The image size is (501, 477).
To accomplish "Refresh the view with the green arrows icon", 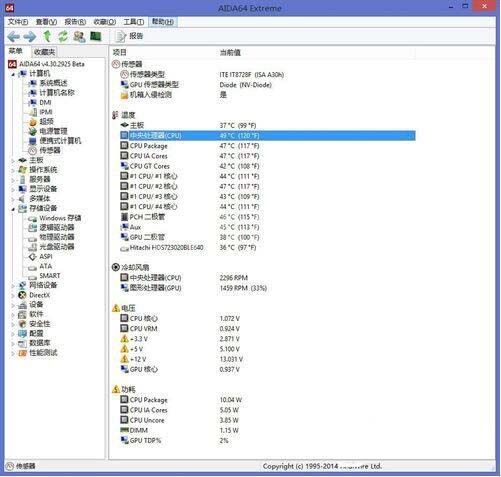I will click(63, 36).
